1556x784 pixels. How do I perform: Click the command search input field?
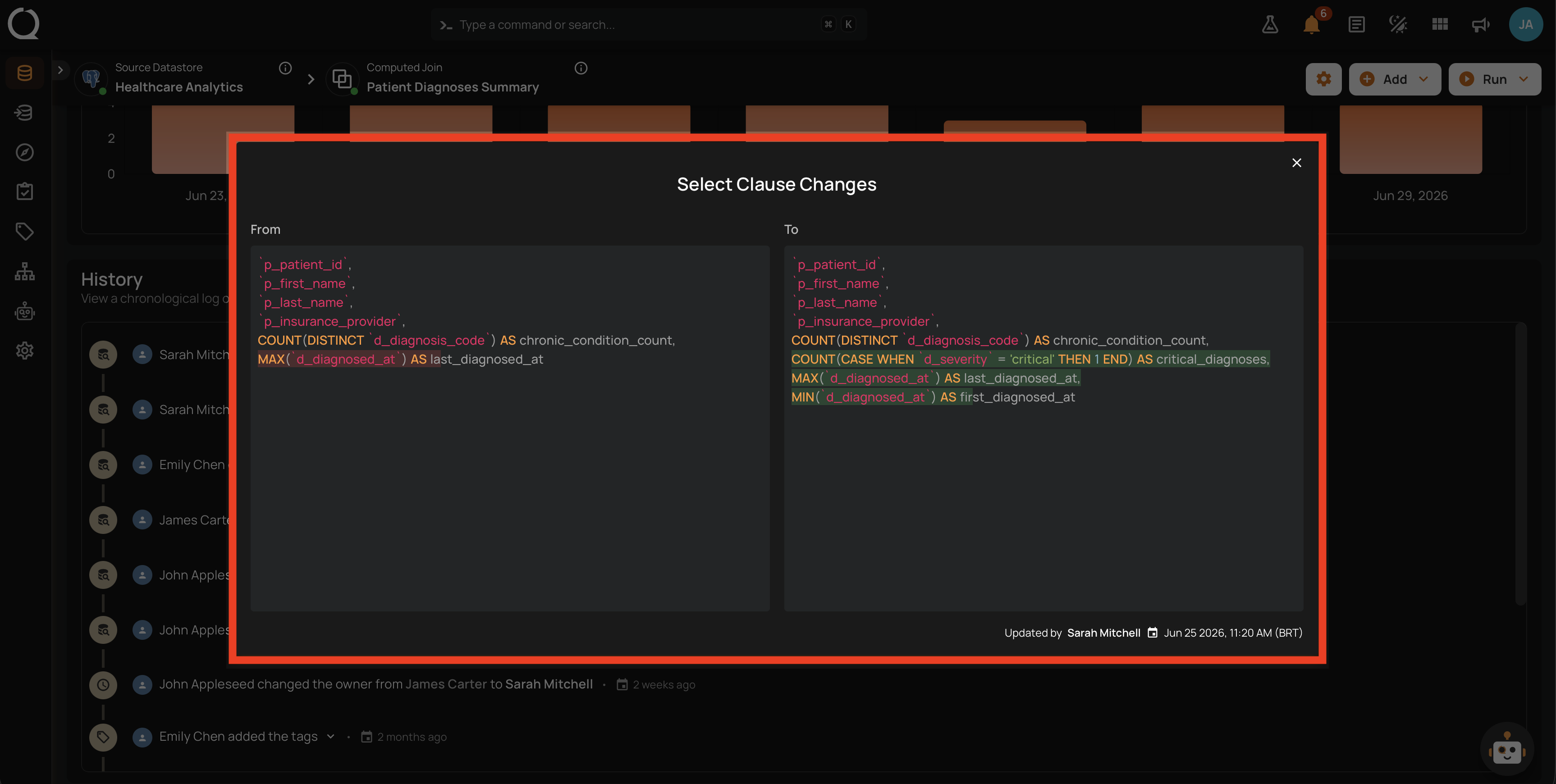[649, 25]
